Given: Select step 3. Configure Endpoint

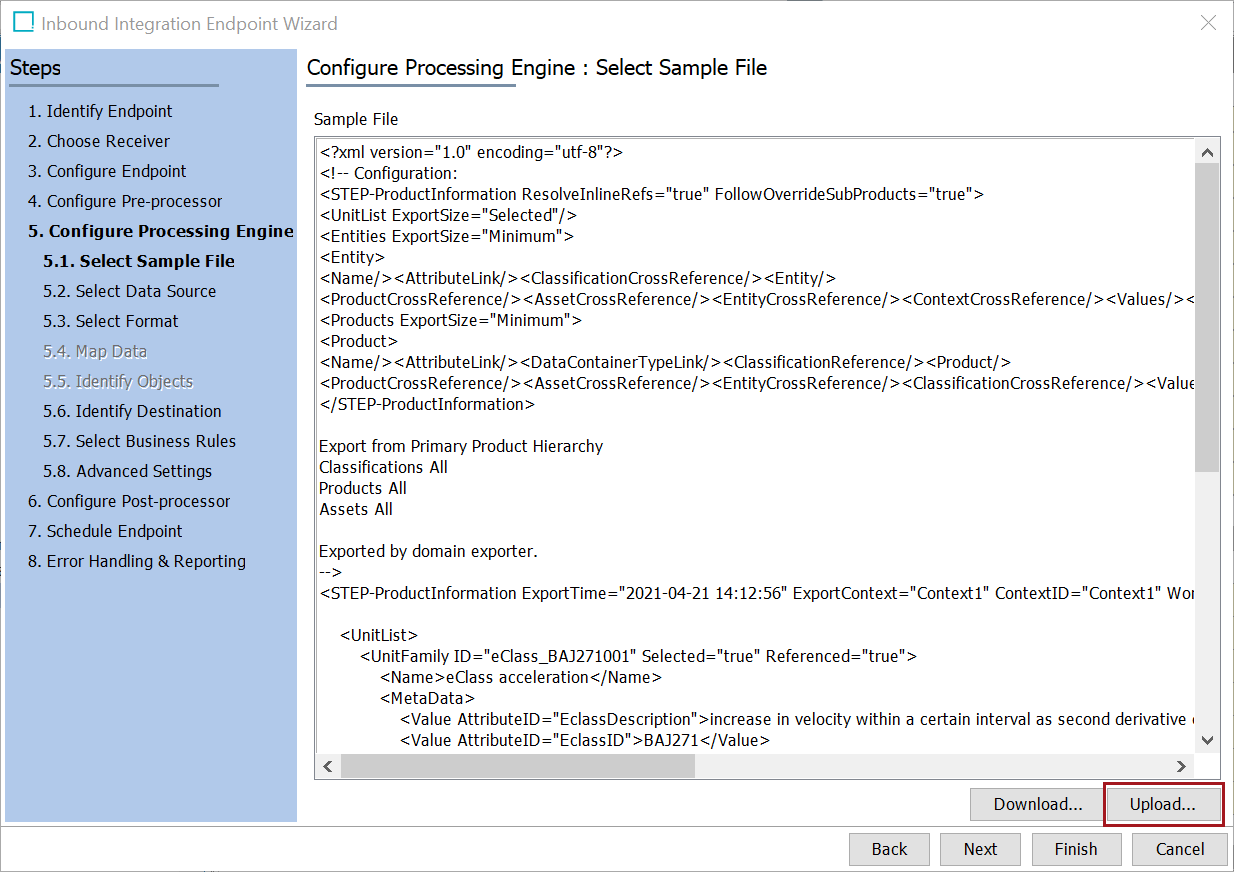Looking at the screenshot, I should (107, 171).
